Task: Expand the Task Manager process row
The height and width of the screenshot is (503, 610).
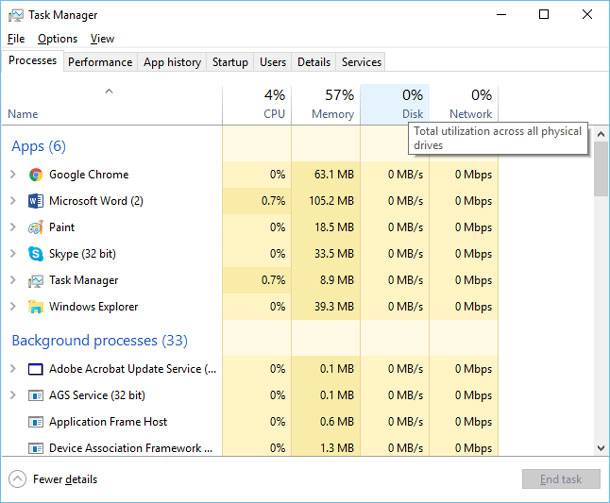Action: (x=13, y=280)
